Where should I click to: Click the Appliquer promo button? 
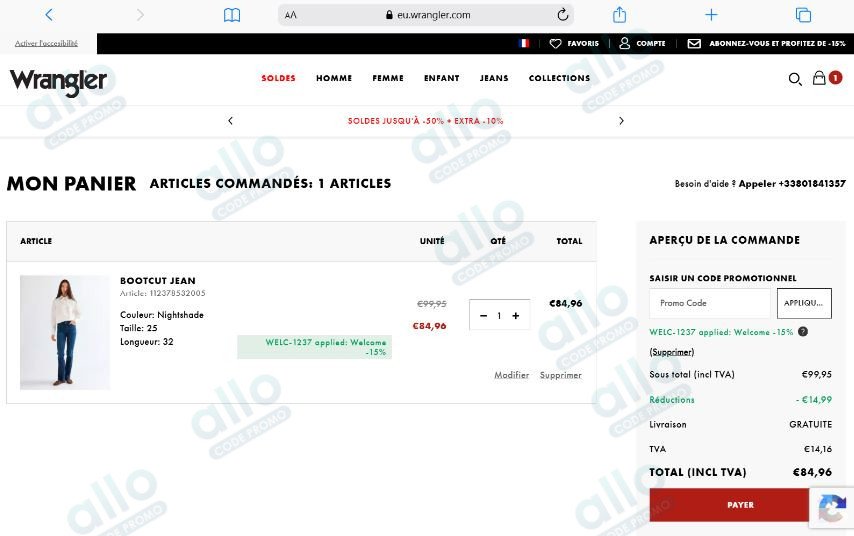[x=804, y=303]
